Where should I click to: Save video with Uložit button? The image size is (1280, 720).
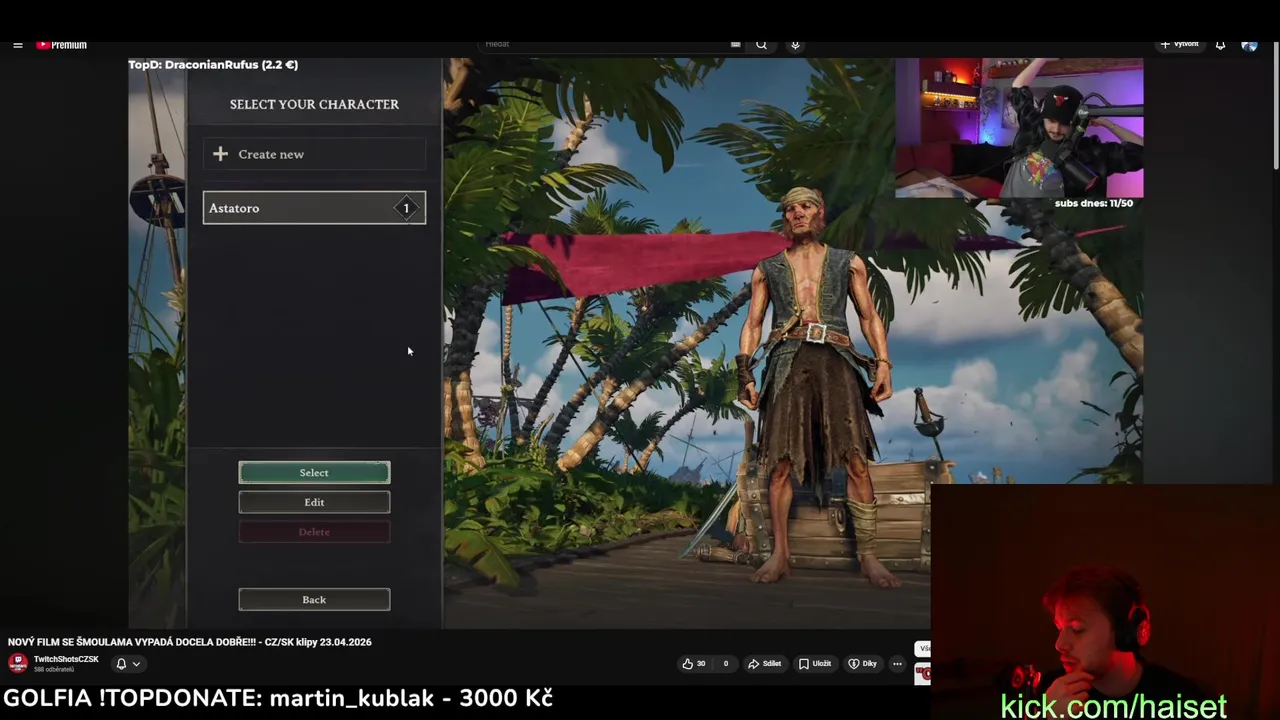click(814, 663)
